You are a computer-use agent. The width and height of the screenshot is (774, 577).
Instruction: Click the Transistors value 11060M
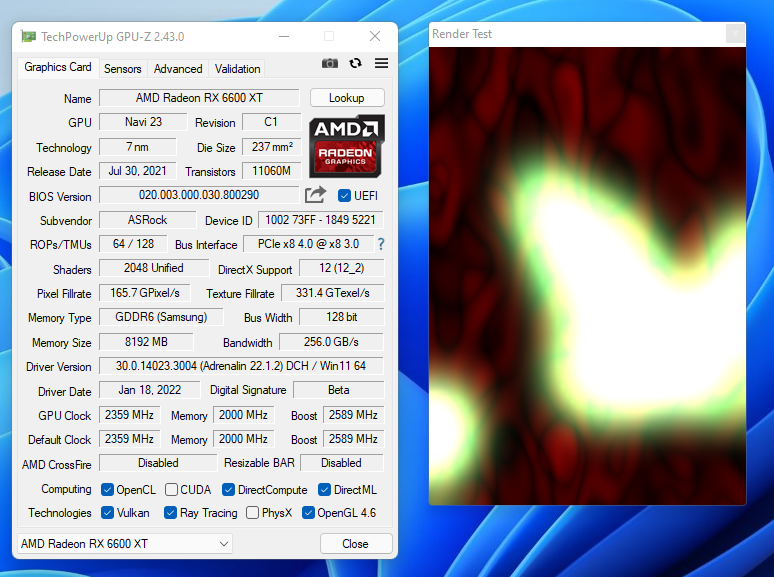click(x=271, y=171)
